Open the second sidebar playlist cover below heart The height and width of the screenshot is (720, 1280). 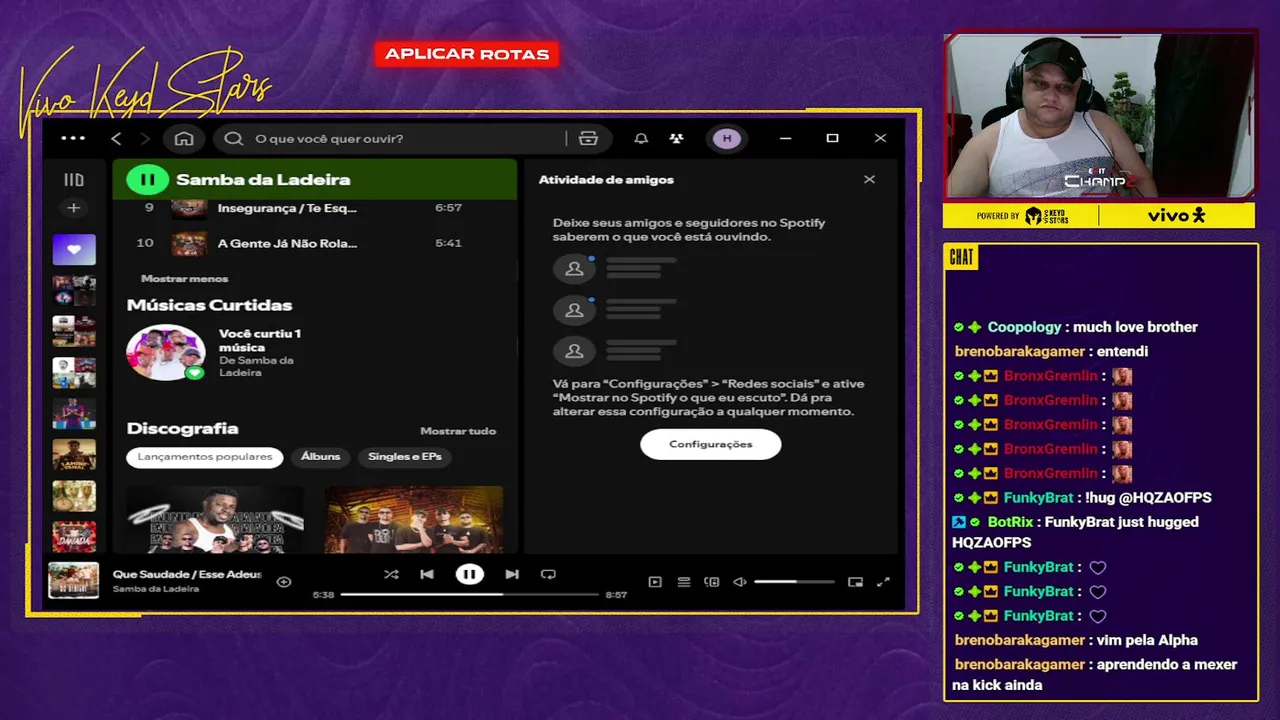point(74,331)
